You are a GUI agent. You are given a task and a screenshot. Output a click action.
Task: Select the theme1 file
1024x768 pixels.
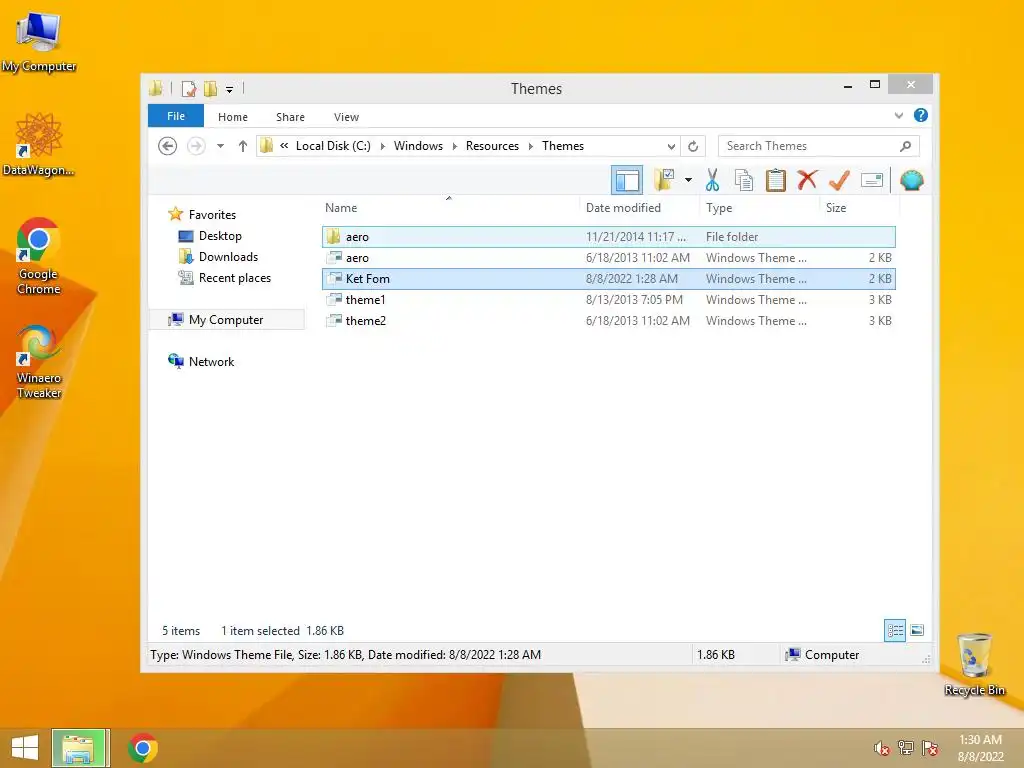pyautogui.click(x=609, y=300)
